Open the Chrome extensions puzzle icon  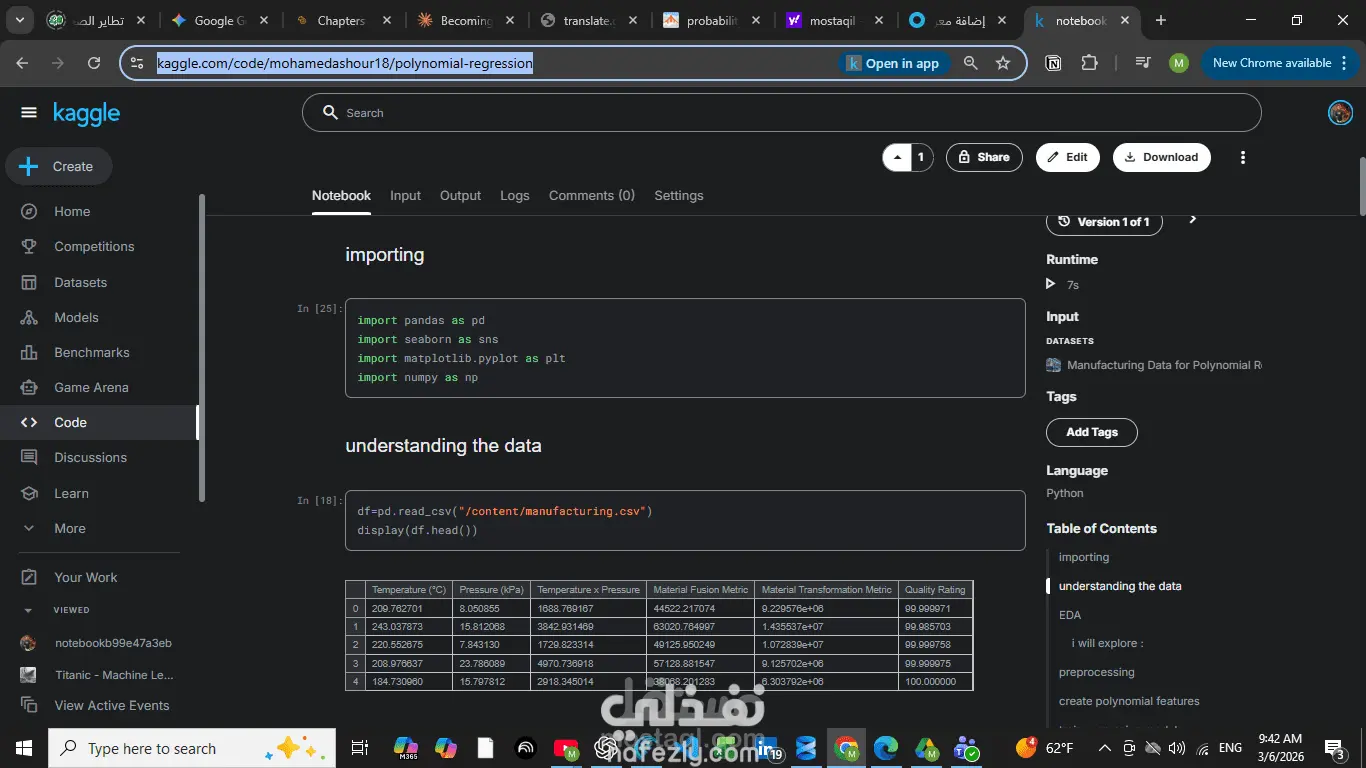click(1089, 63)
